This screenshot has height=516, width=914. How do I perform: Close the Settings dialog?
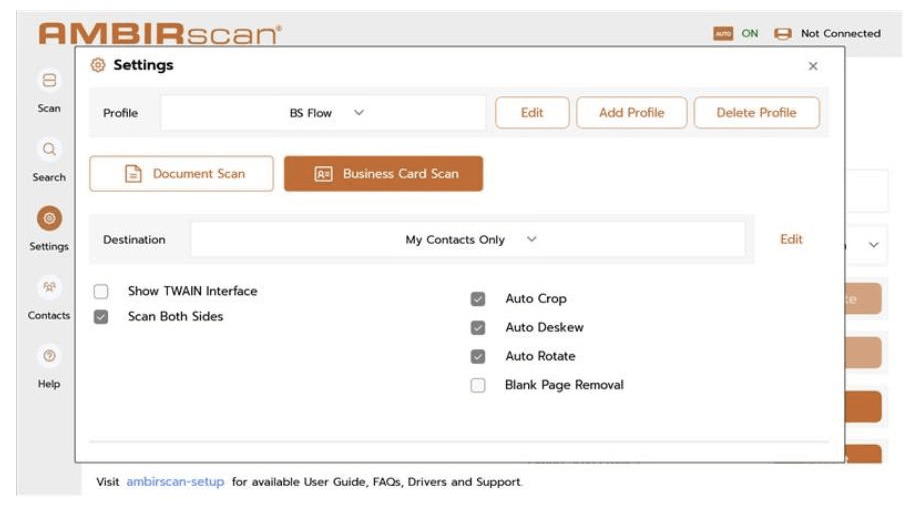[813, 66]
